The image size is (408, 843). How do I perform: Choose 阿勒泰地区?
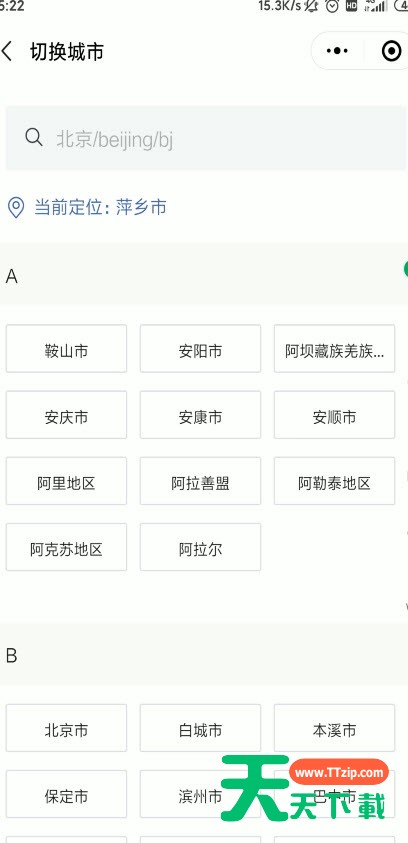coord(334,481)
